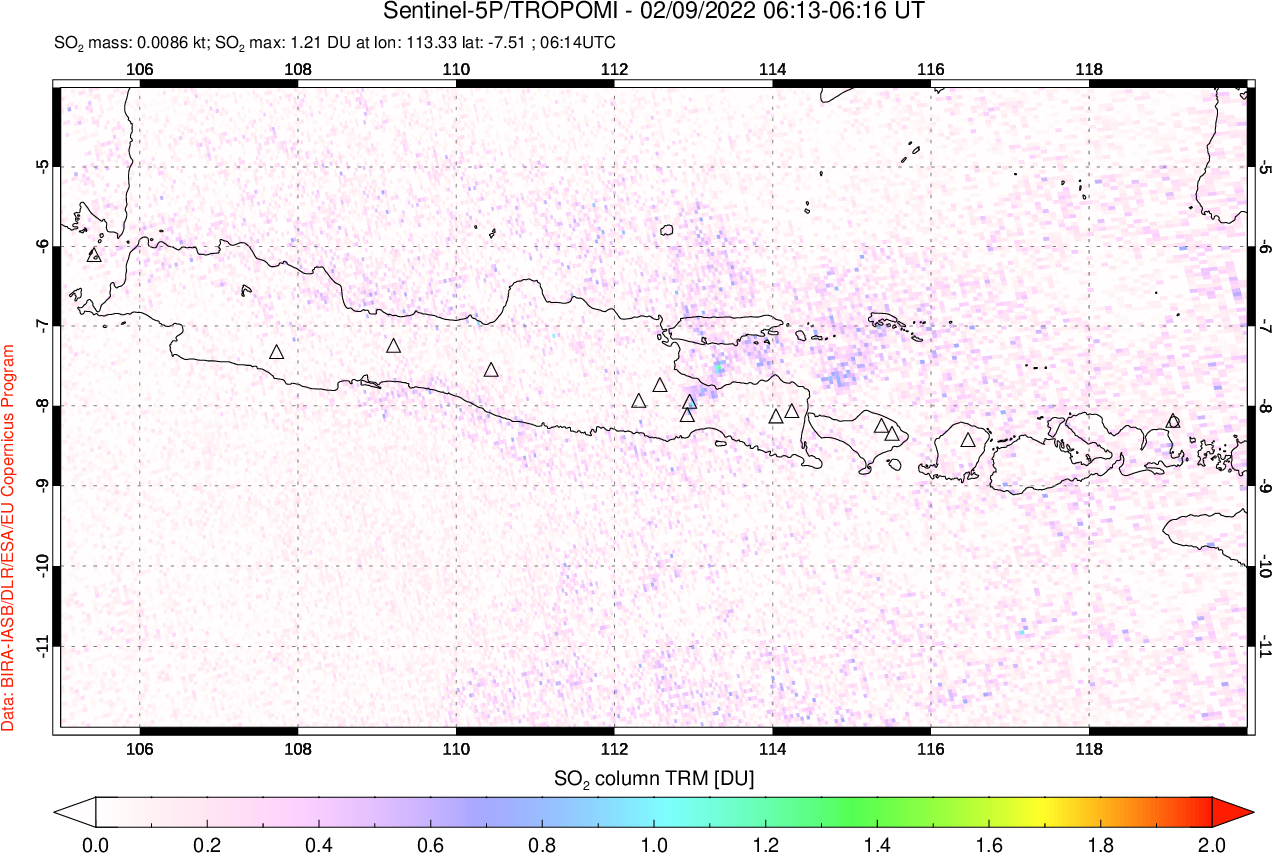Click the "-11" latitude label on the left axis
Image resolution: width=1272 pixels, height=853 pixels.
43,646
